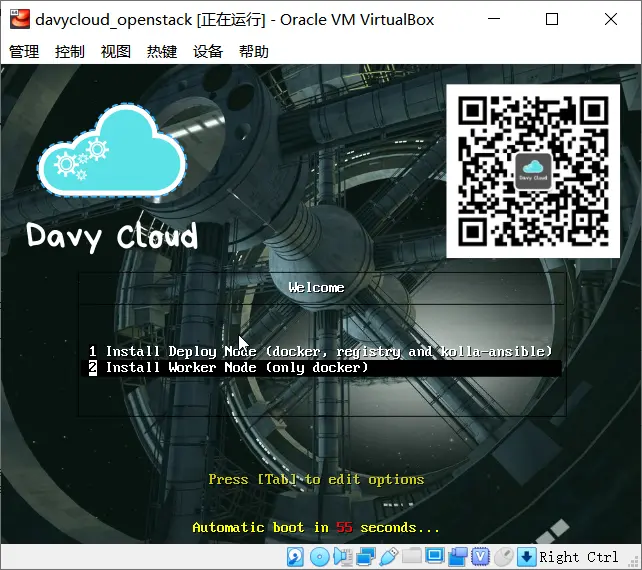Screen dimensions: 642x570
Task: Click the VirtualBox title bar app icon
Action: pos(20,19)
